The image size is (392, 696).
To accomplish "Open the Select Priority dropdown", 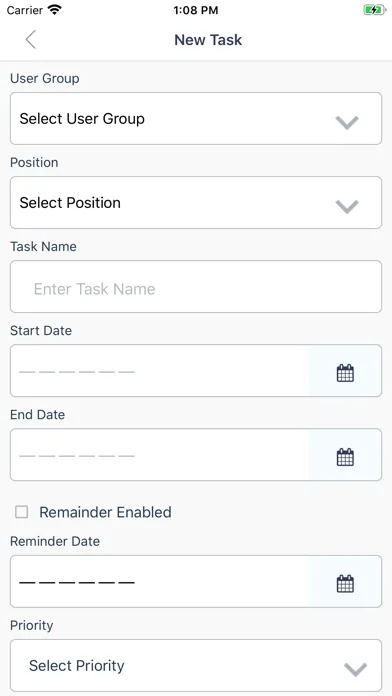I will click(196, 665).
